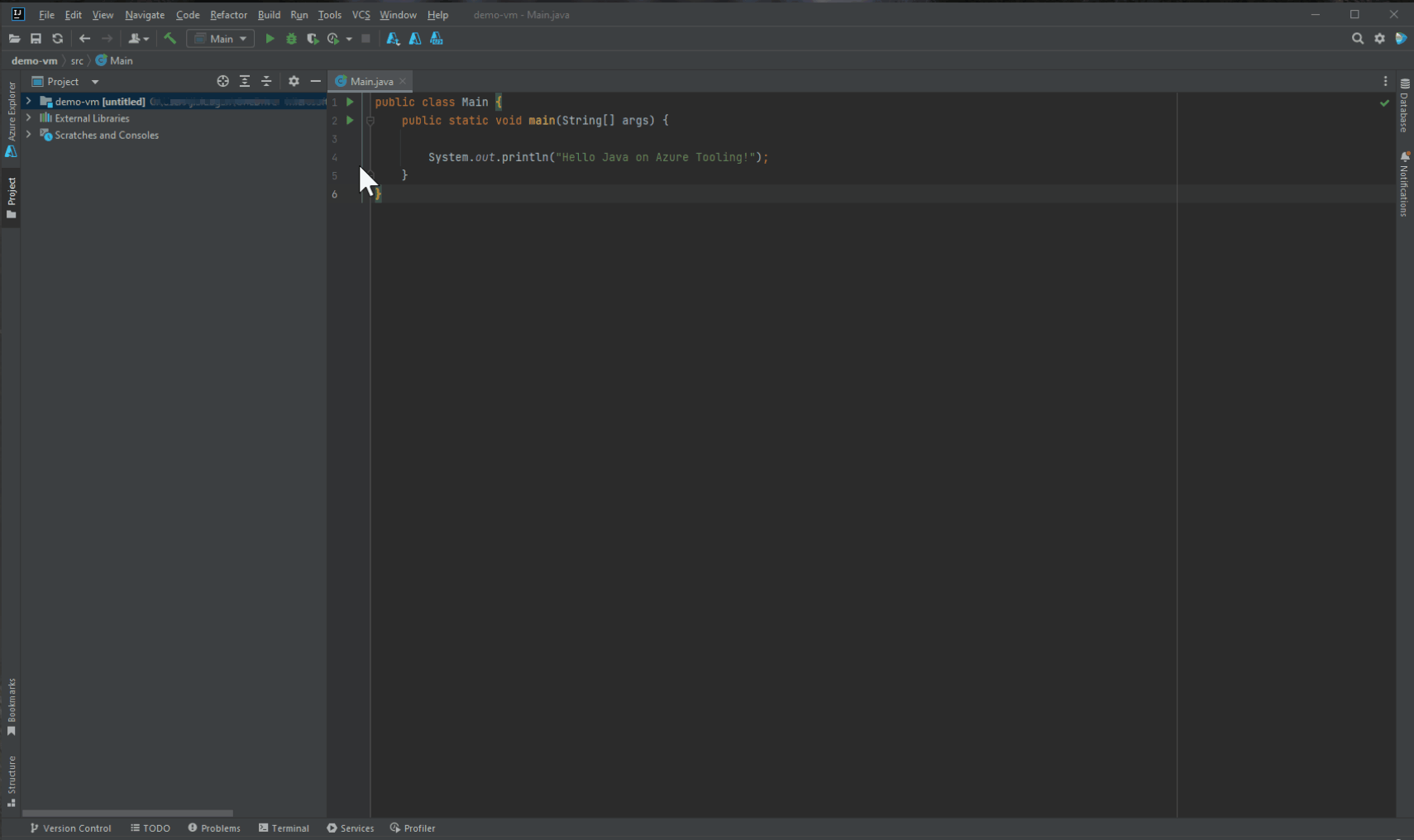
Task: Build project using the hammer icon
Action: point(170,38)
